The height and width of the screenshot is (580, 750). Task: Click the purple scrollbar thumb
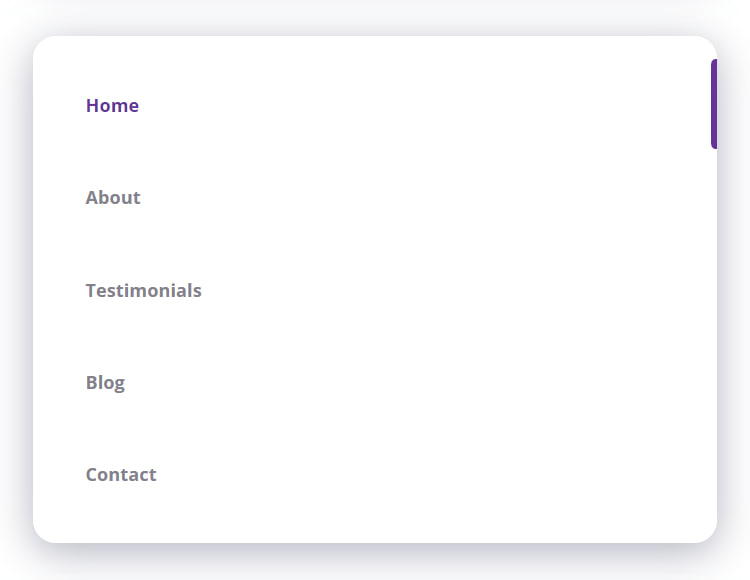[x=714, y=104]
